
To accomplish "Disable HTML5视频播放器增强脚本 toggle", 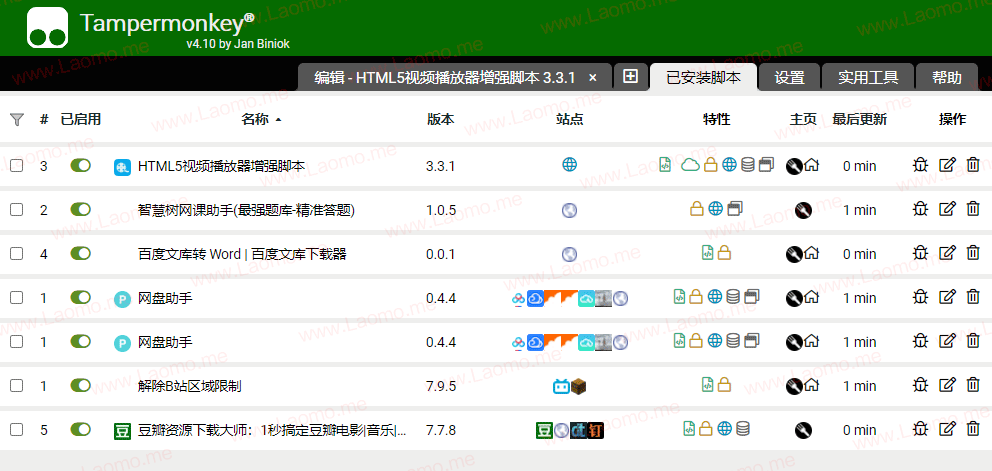I will pyautogui.click(x=80, y=165).
